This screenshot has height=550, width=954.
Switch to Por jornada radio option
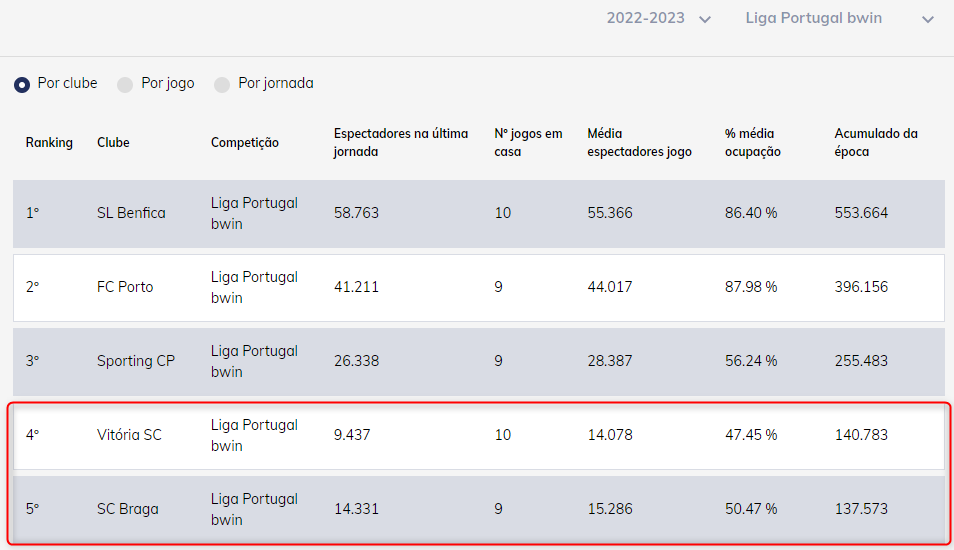coord(222,85)
